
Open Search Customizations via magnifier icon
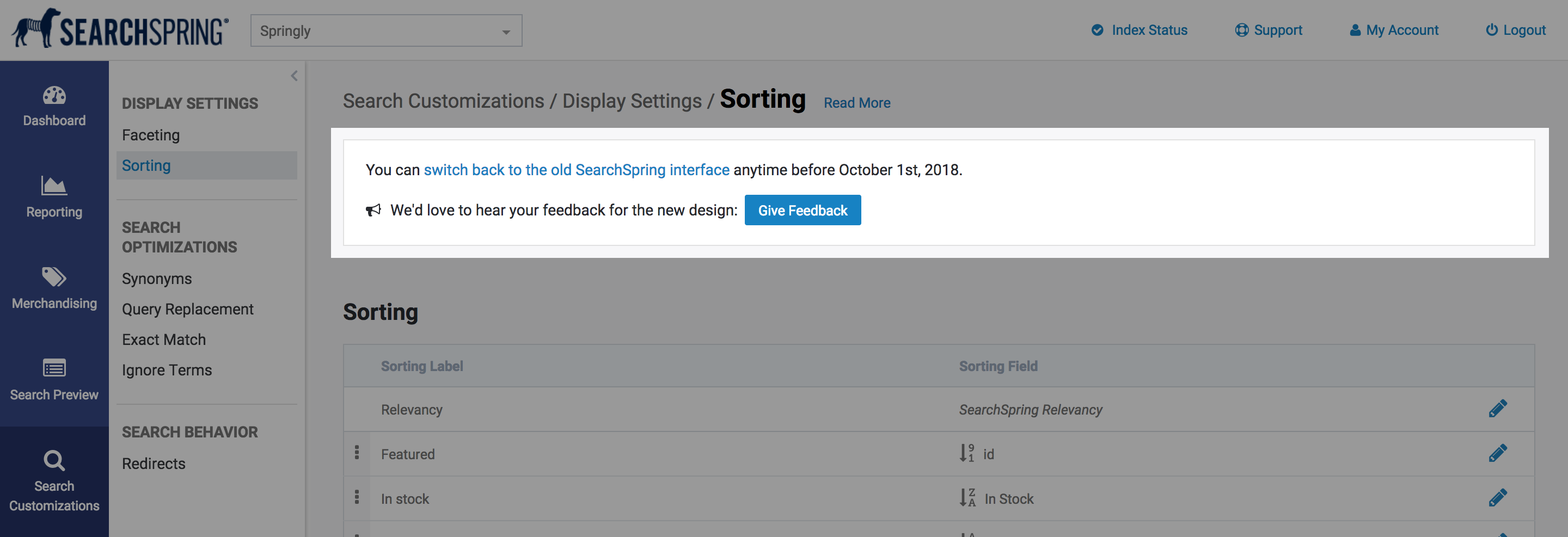[54, 460]
